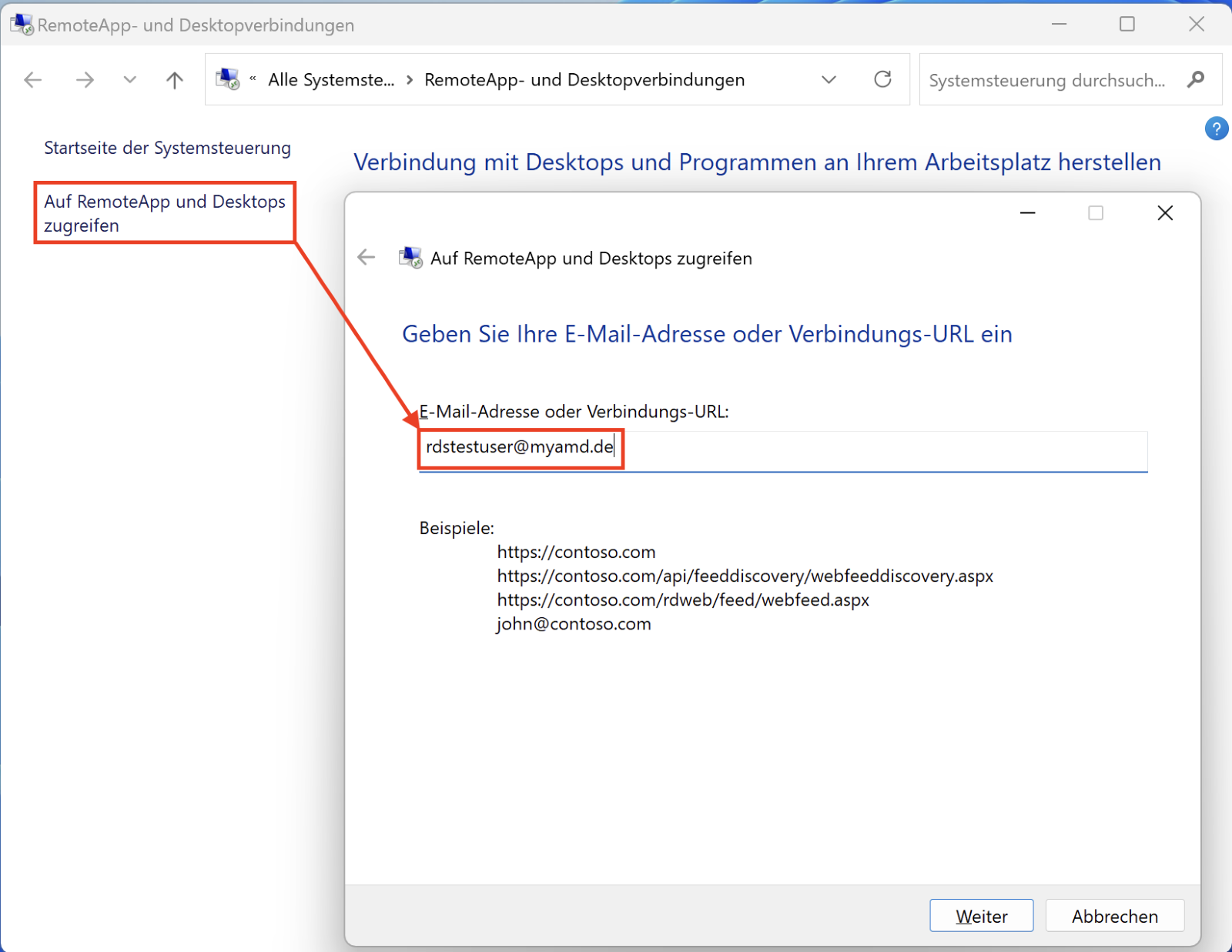The width and height of the screenshot is (1232, 952).
Task: Open recent locations chevron dropdown
Action: point(129,80)
